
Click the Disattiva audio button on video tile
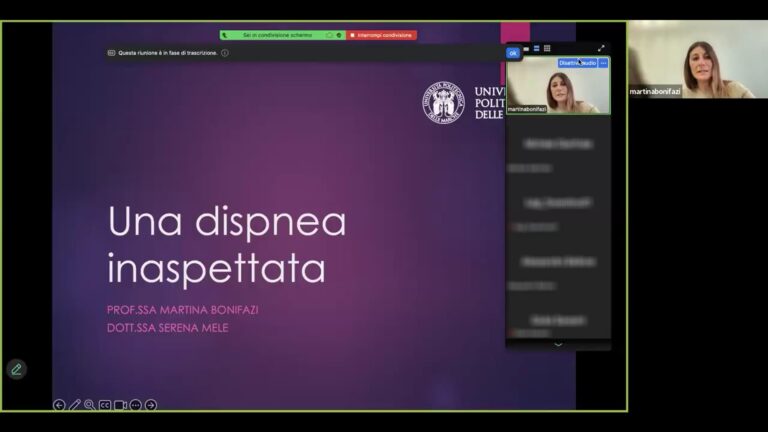tap(577, 63)
